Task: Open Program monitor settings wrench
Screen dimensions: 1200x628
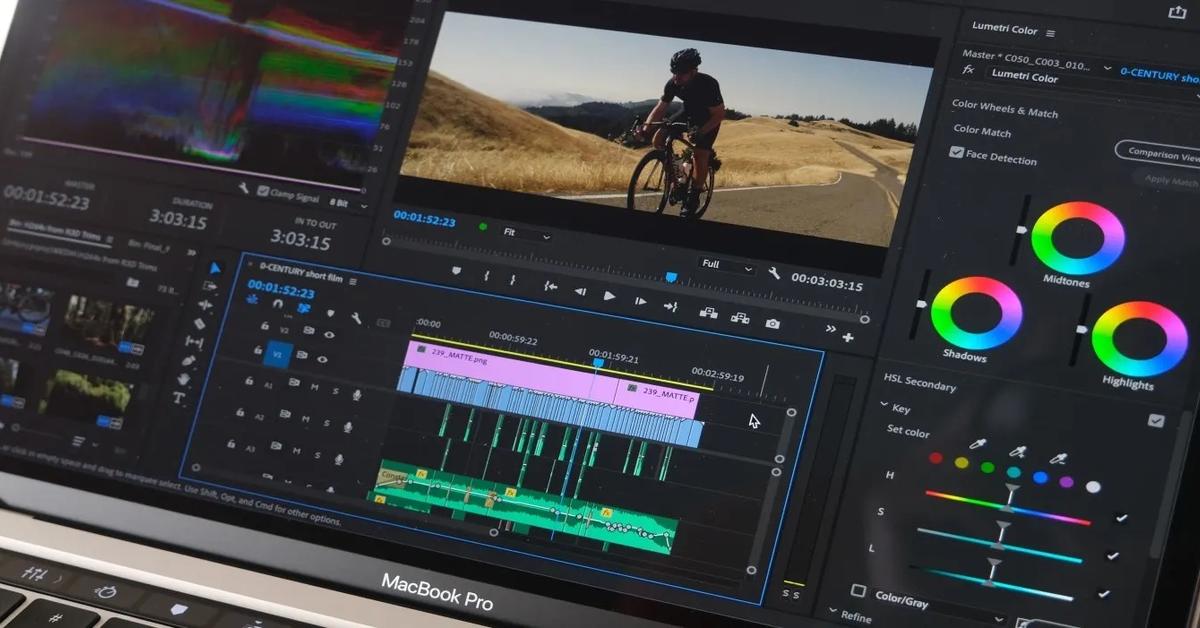Action: click(x=774, y=272)
